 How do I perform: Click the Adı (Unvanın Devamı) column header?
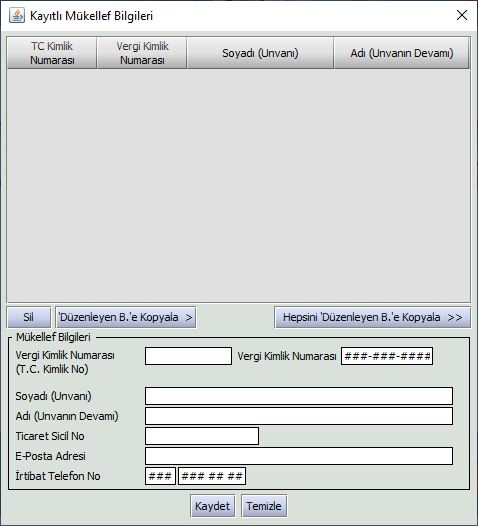coord(402,53)
